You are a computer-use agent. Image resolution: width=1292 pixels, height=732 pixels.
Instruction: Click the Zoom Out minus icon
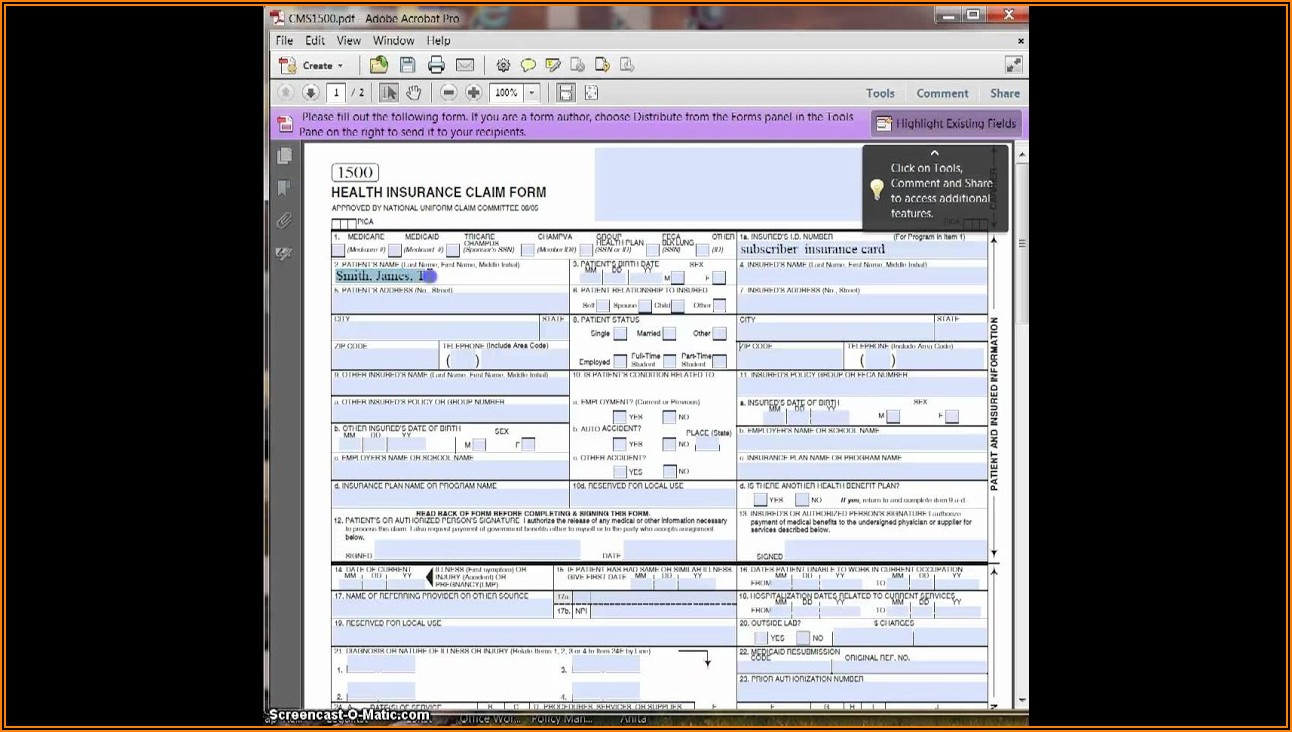[448, 93]
